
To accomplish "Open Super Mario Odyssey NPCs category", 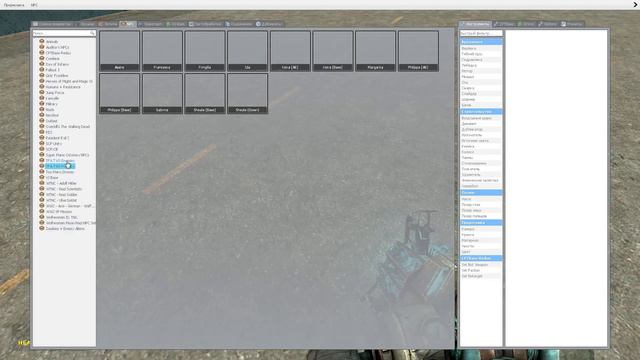I will click(x=67, y=155).
